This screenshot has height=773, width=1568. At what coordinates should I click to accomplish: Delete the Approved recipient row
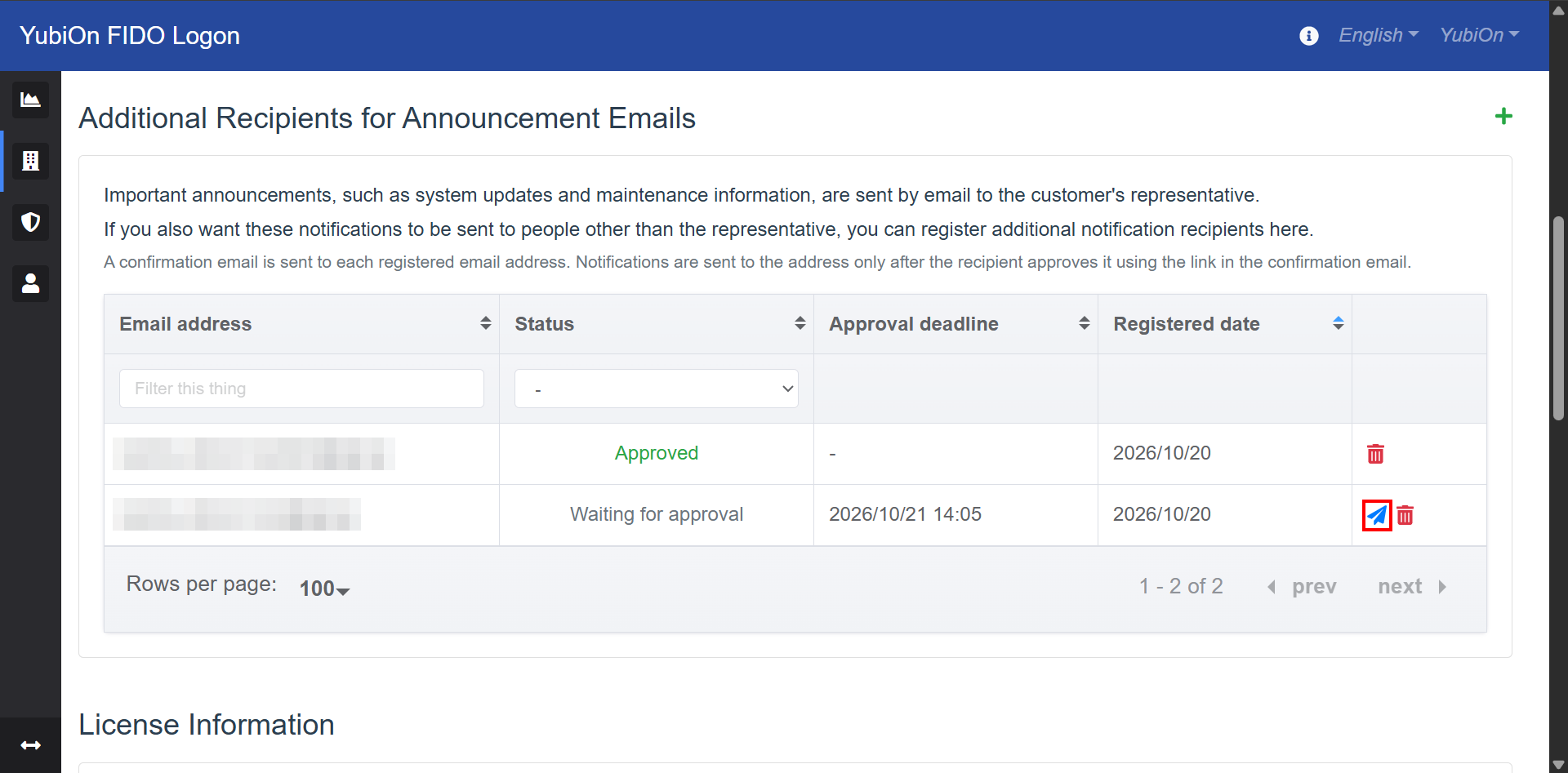1375,454
